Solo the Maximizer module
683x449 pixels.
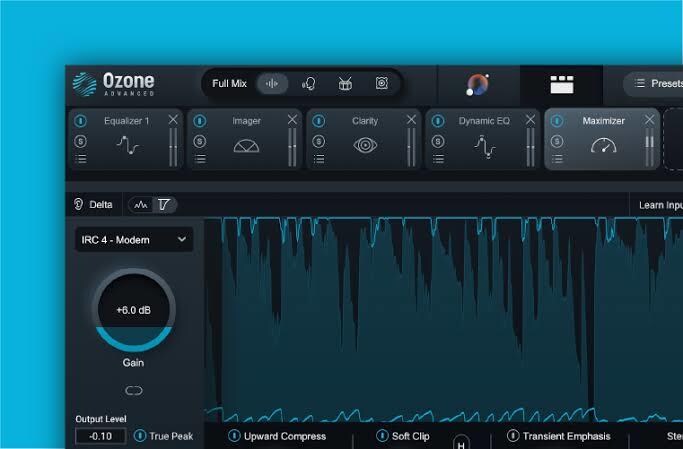point(557,142)
